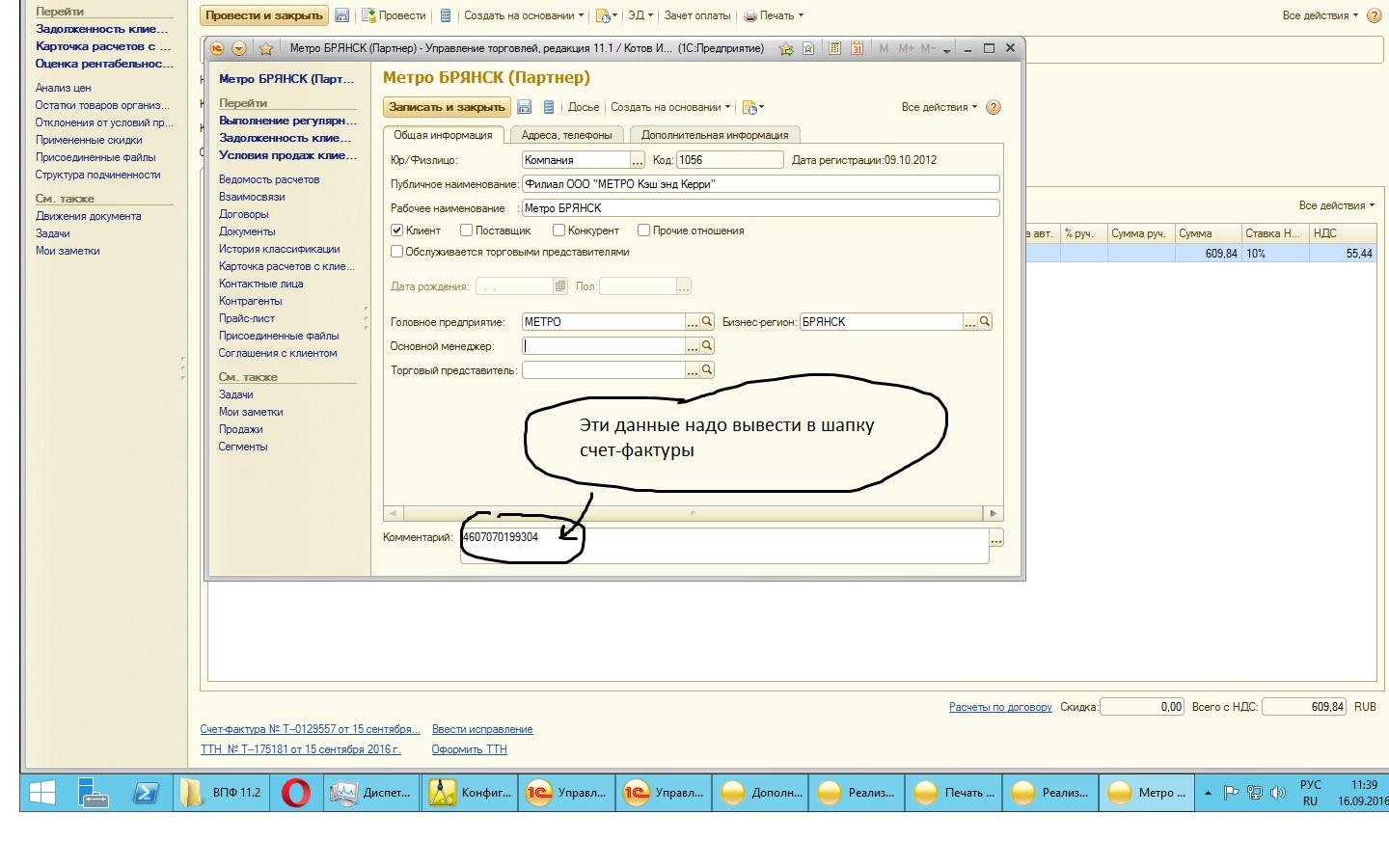Click the Комментарий text field
The width and height of the screenshot is (1389, 868).
point(723,545)
